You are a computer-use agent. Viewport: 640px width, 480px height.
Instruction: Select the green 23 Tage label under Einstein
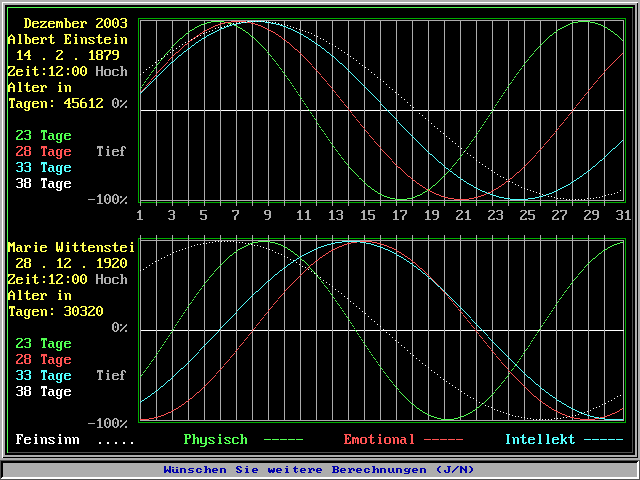click(43, 135)
